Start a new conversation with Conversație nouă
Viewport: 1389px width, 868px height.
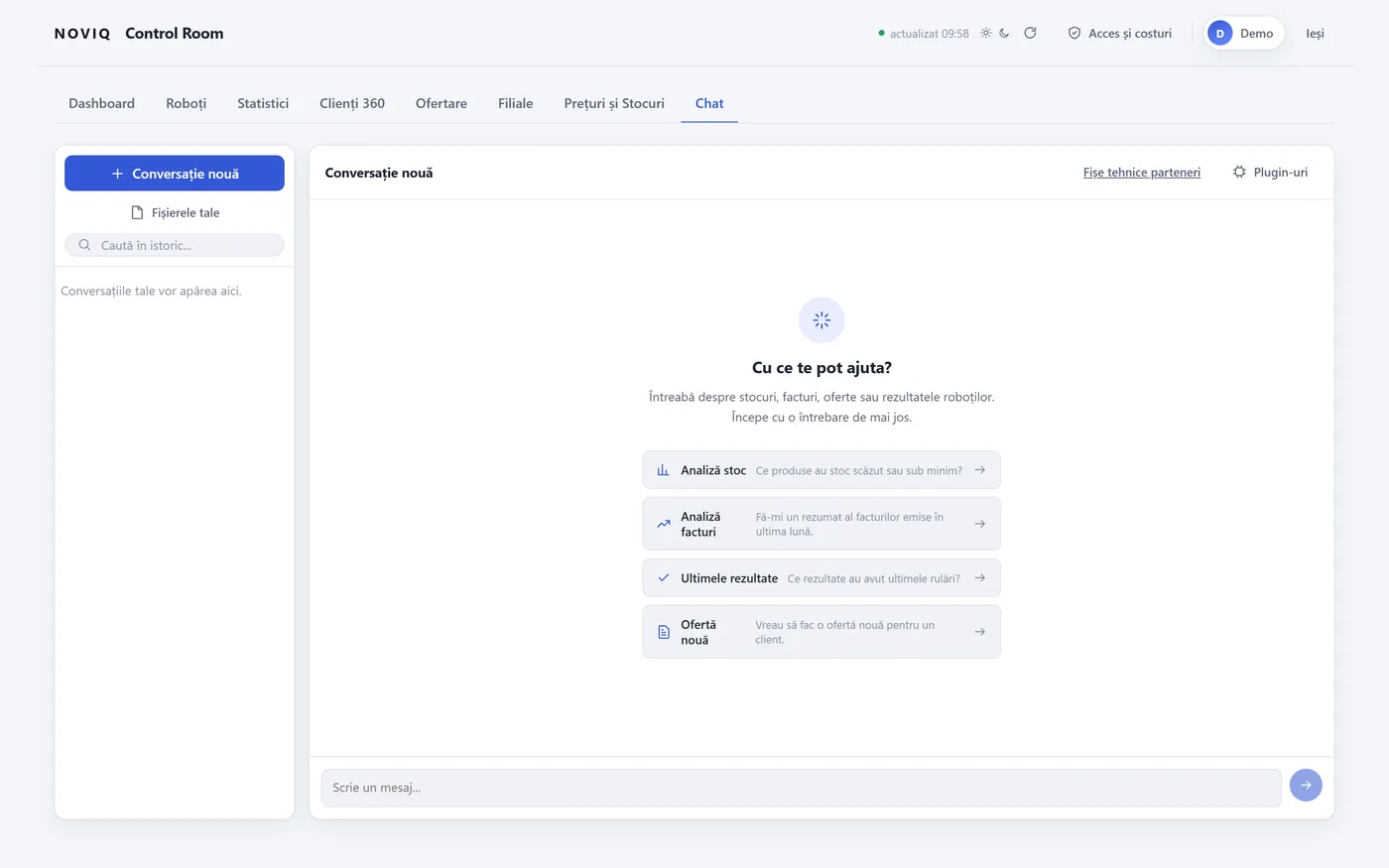(x=175, y=174)
